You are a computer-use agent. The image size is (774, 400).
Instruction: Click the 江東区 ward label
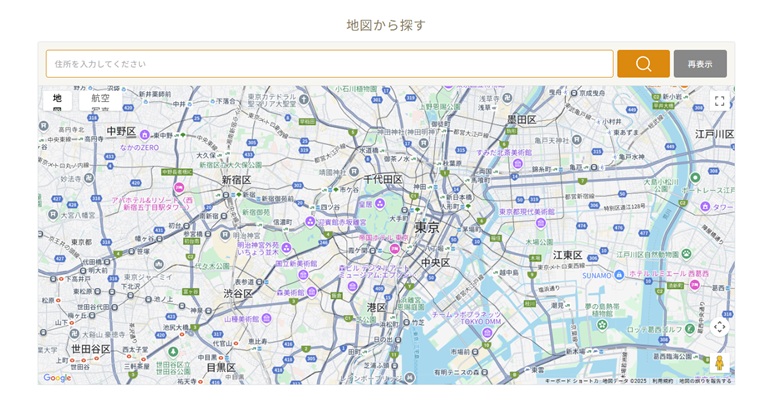[x=568, y=255]
